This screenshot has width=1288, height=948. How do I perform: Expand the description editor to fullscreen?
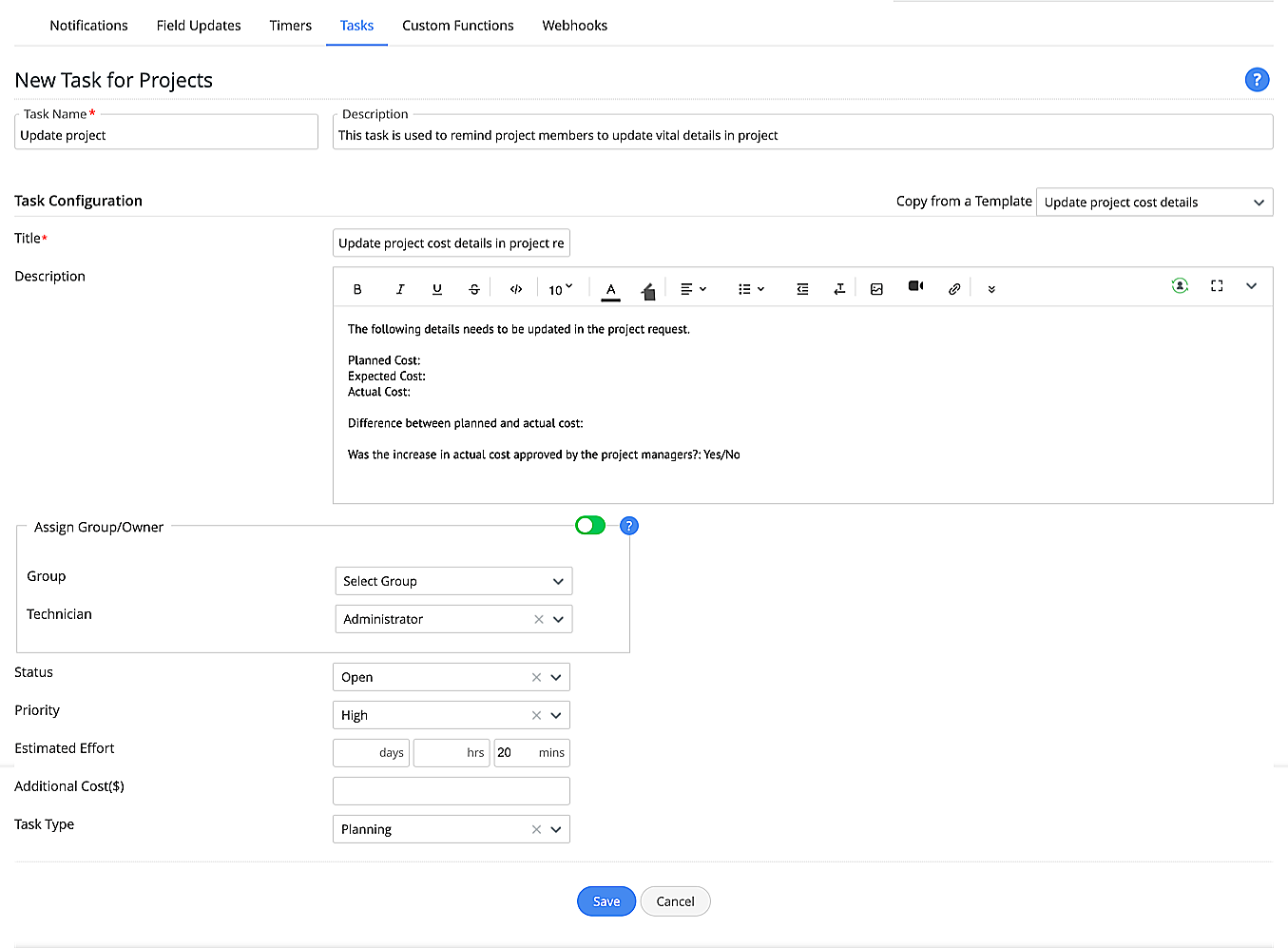[x=1217, y=285]
